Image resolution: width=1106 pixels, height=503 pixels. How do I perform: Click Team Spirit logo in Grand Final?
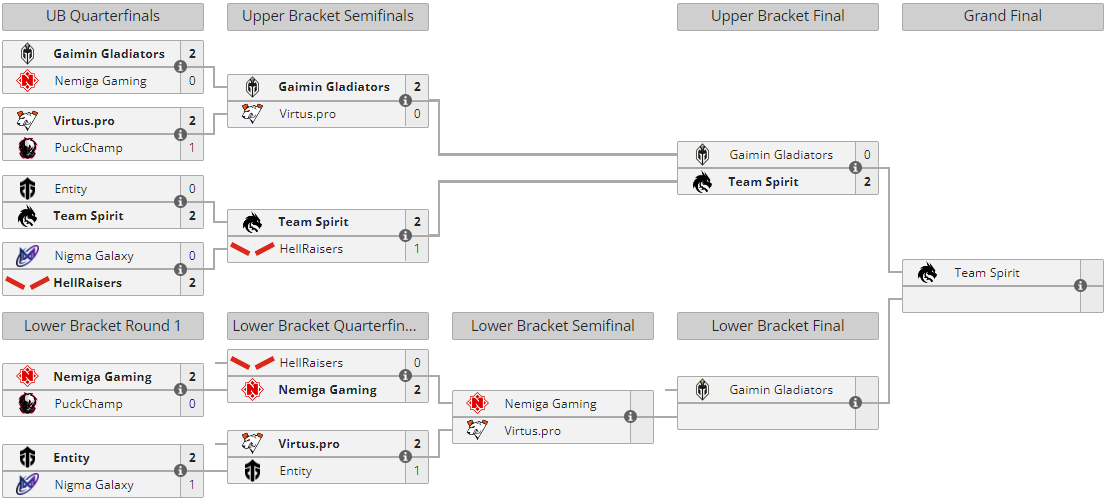[928, 273]
